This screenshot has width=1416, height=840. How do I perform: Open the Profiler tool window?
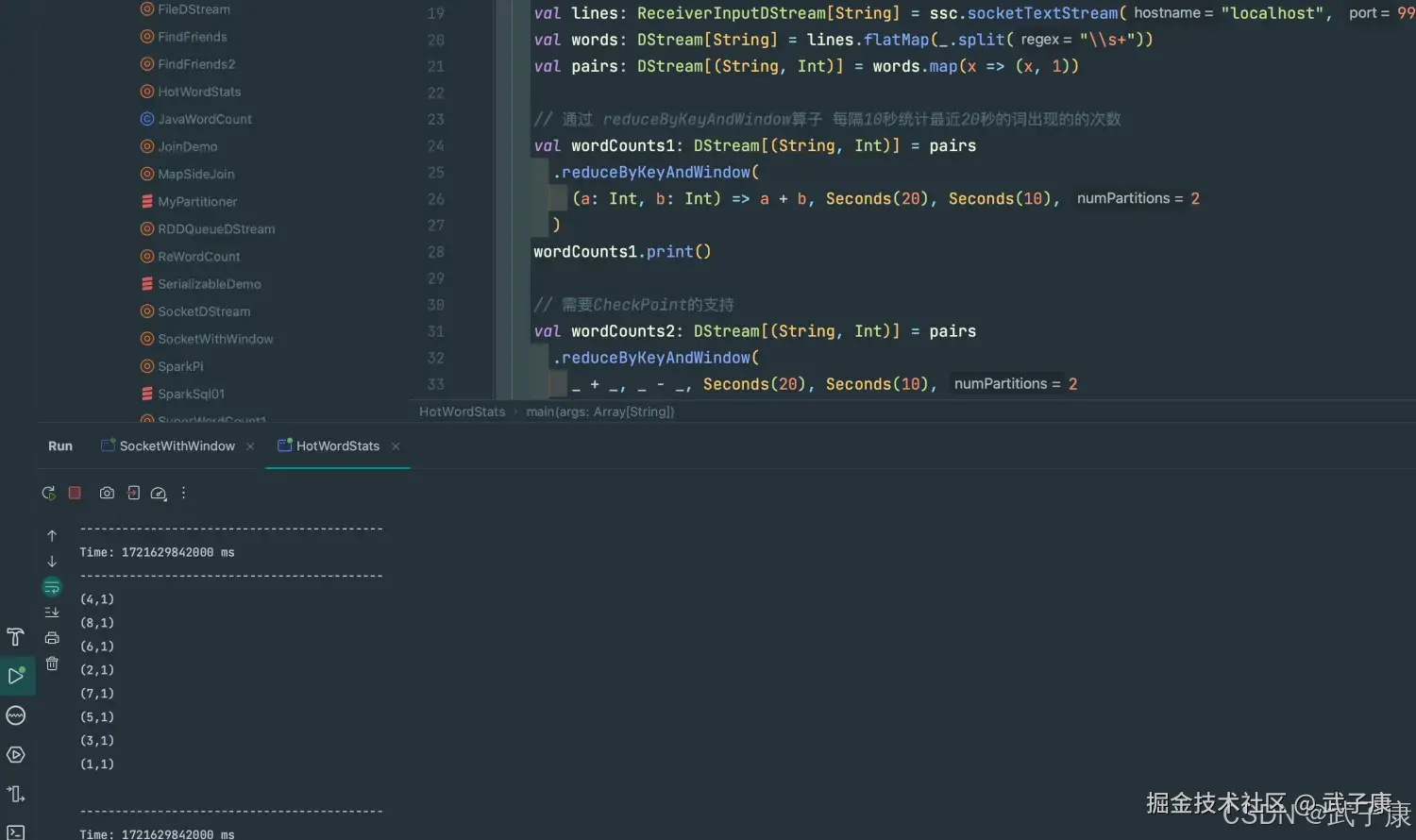[x=15, y=715]
